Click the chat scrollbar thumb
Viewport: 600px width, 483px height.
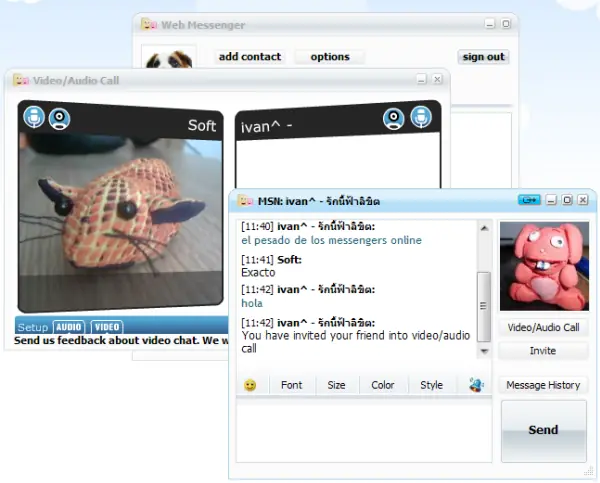coord(484,306)
